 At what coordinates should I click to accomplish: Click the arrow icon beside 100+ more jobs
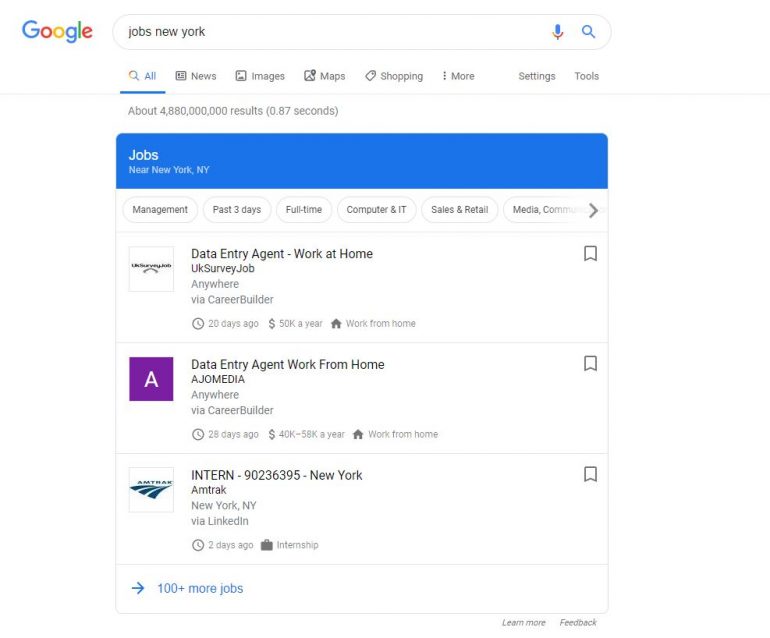tap(138, 588)
